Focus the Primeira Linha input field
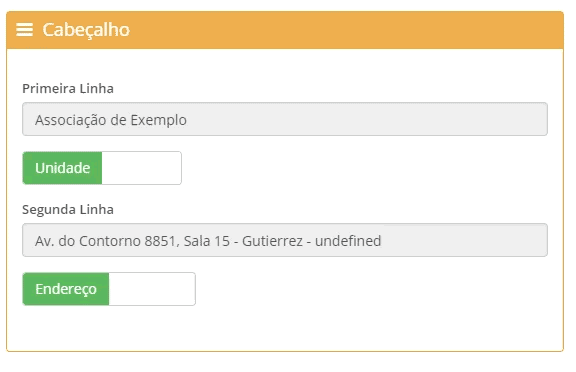This screenshot has width=576, height=372. click(x=285, y=119)
